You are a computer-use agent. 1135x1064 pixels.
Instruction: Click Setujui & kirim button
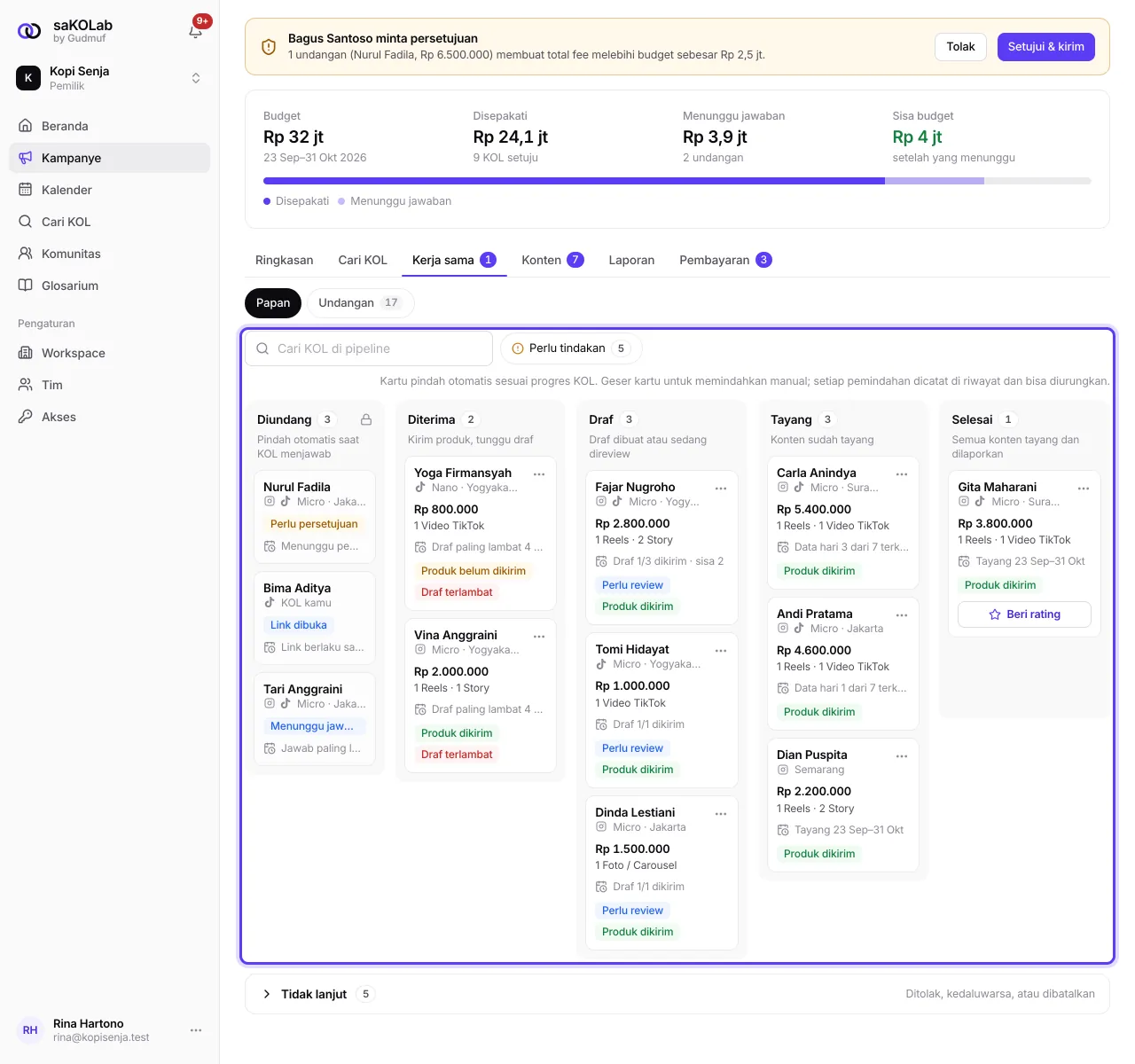click(1046, 47)
